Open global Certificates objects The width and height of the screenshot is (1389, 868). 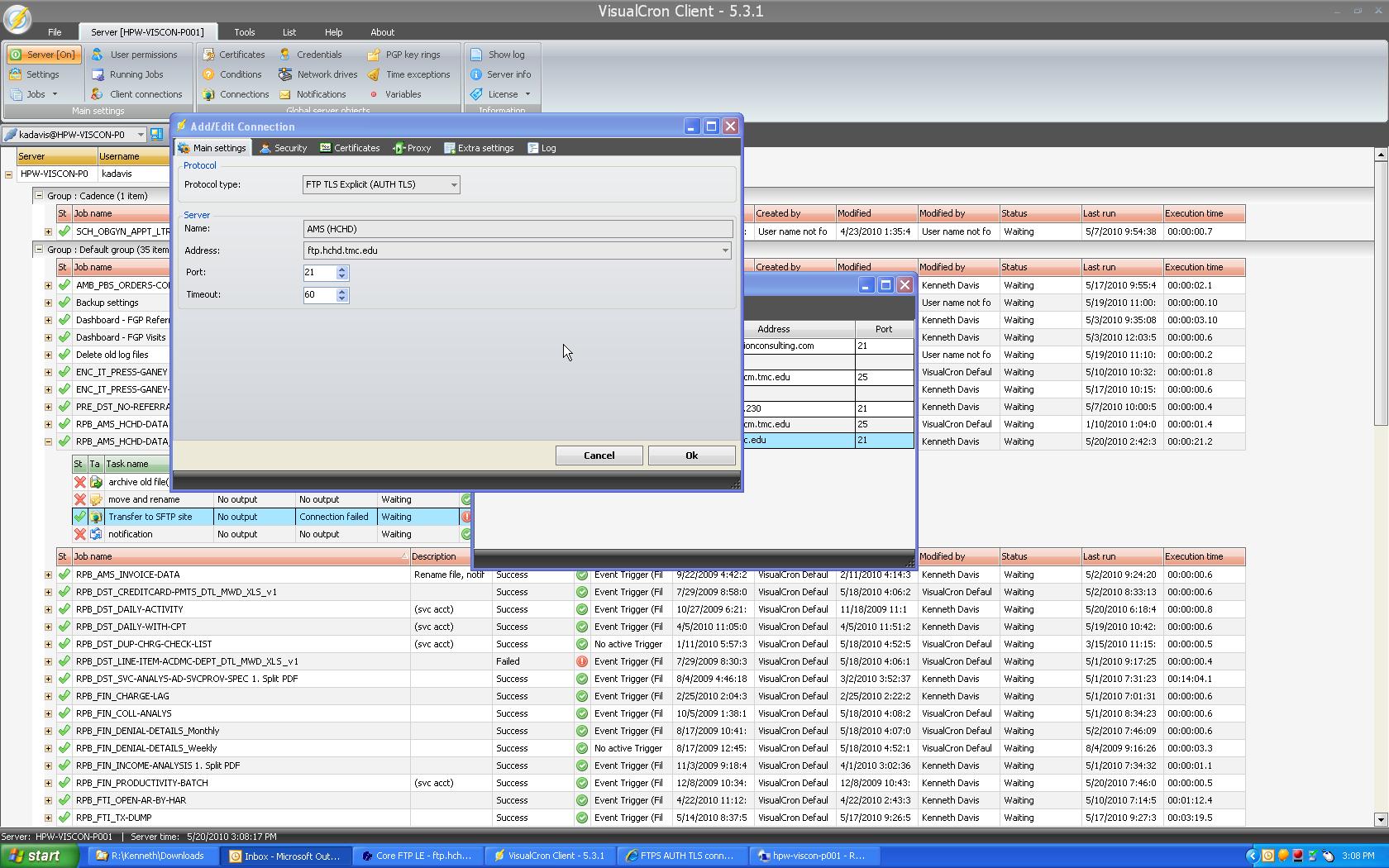[x=234, y=55]
